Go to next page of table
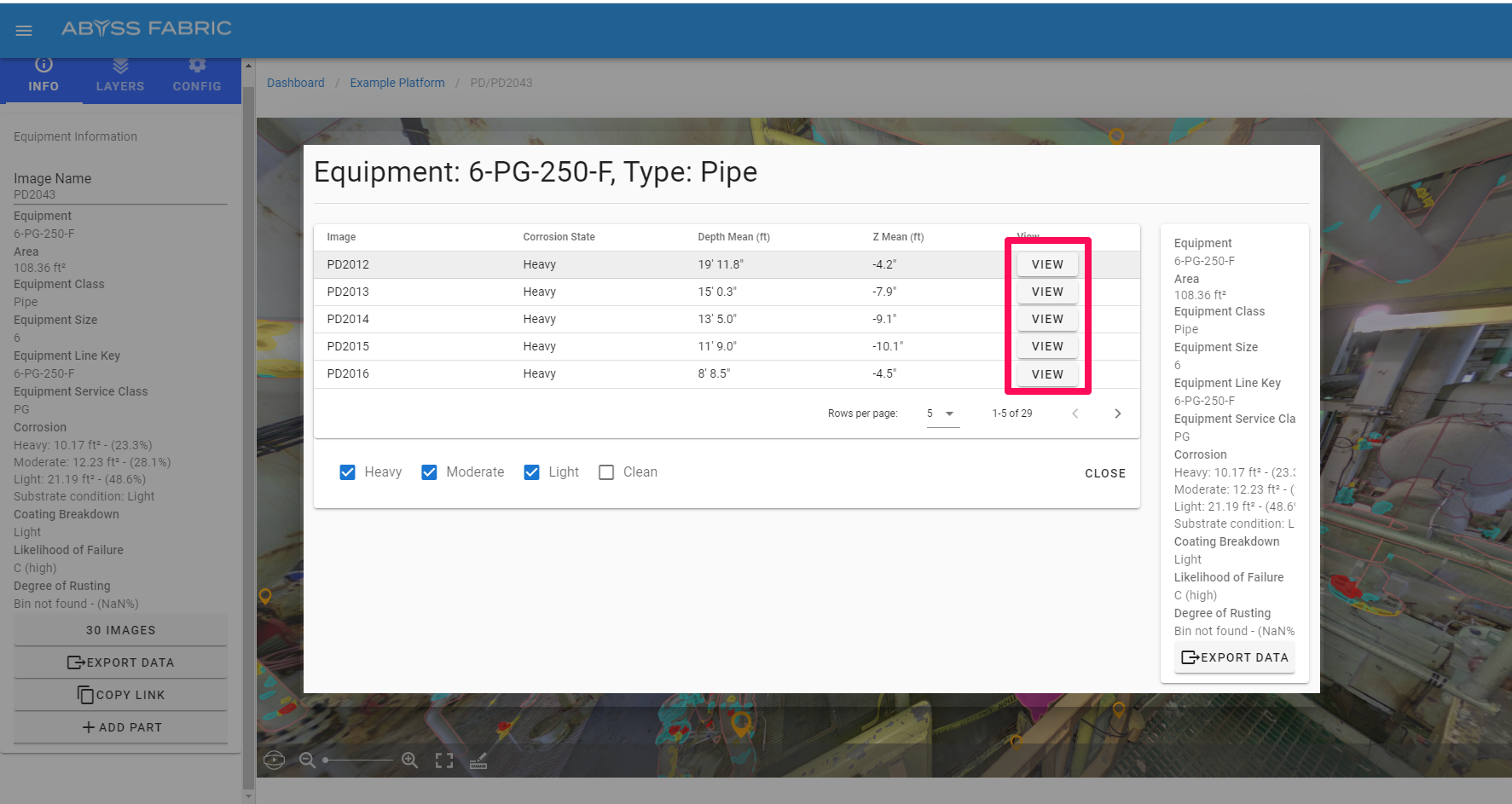 (x=1117, y=414)
